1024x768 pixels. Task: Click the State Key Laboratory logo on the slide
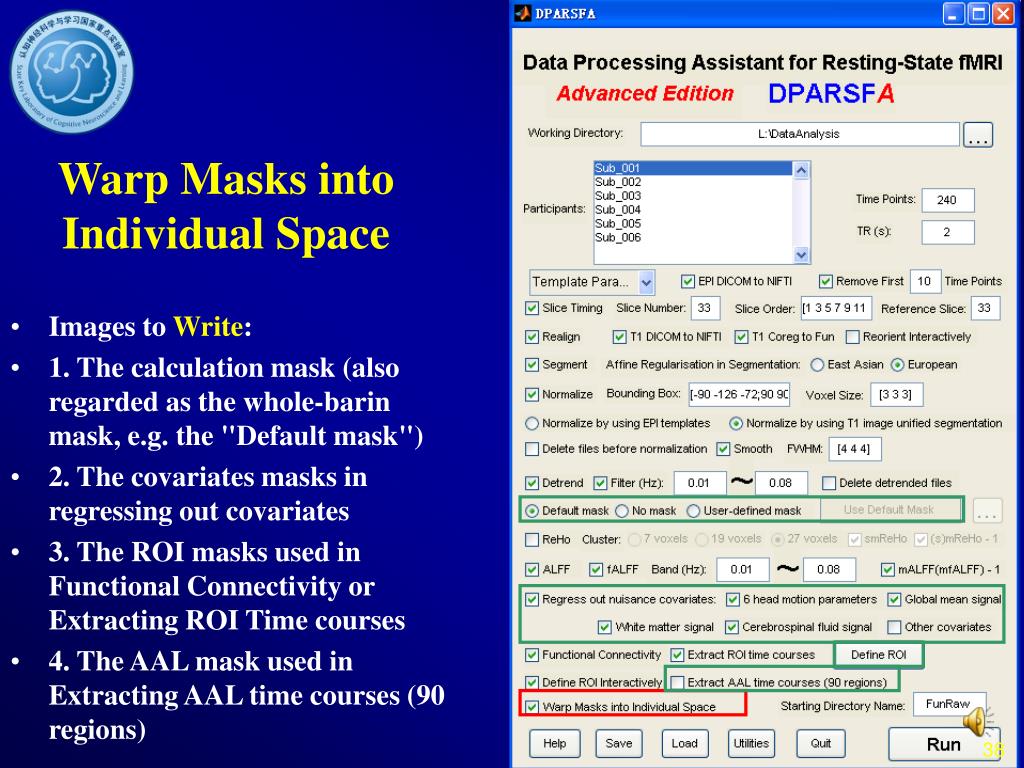point(72,72)
